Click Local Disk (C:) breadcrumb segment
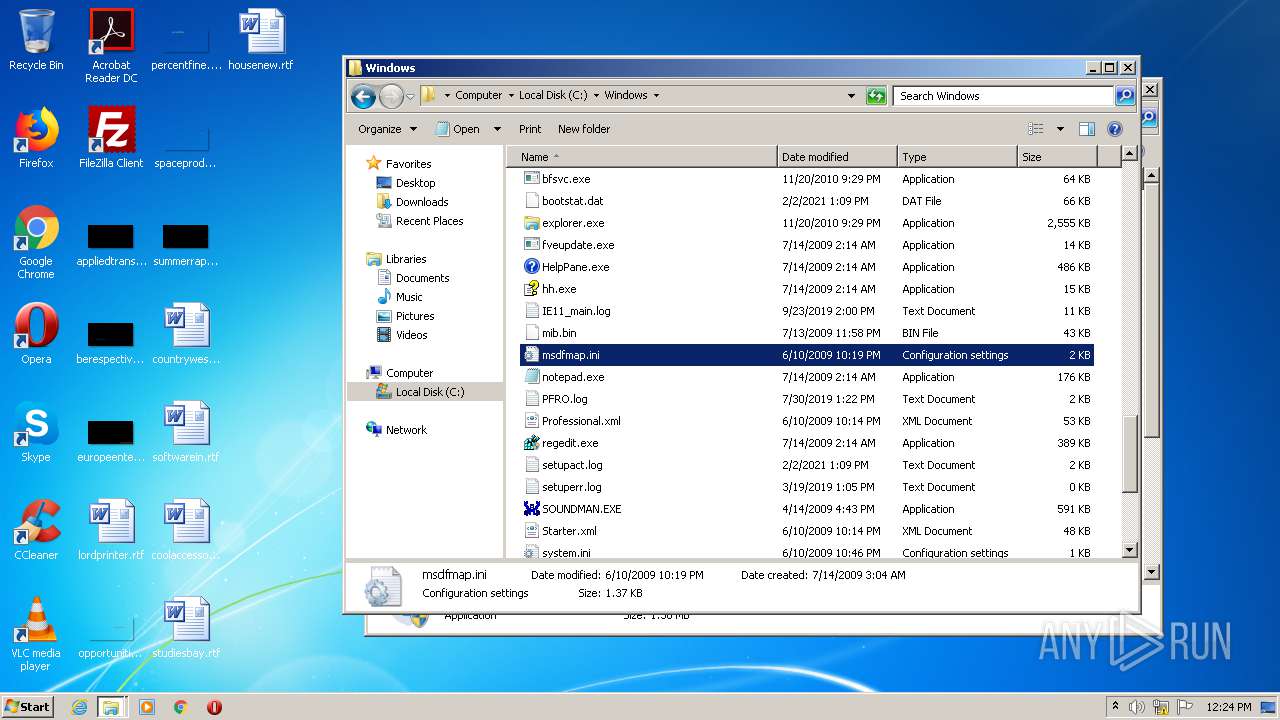The height and width of the screenshot is (720, 1280). coord(553,95)
